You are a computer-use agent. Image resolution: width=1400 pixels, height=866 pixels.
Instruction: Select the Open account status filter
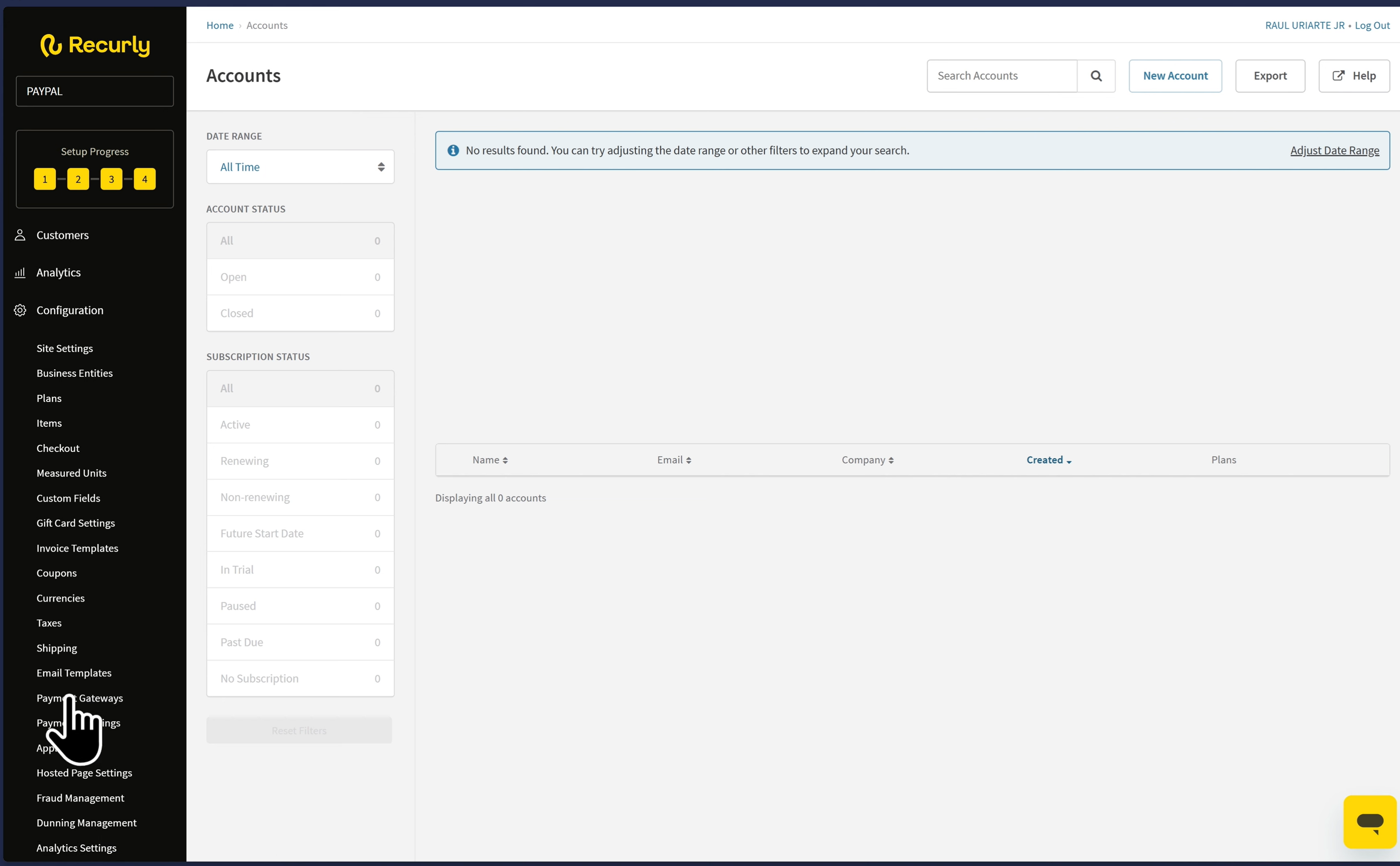click(300, 277)
